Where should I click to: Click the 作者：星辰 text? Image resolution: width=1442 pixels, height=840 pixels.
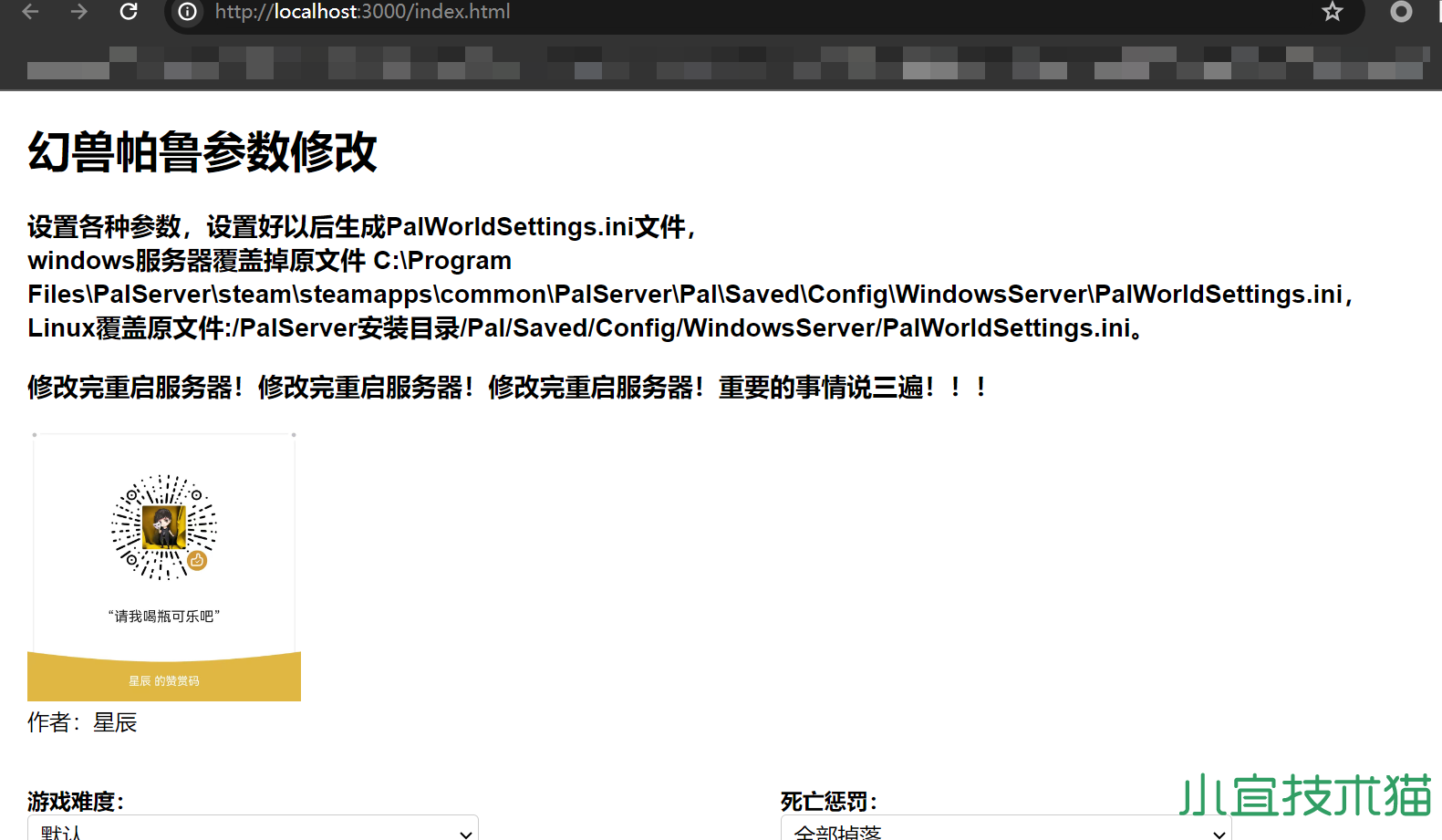click(82, 722)
